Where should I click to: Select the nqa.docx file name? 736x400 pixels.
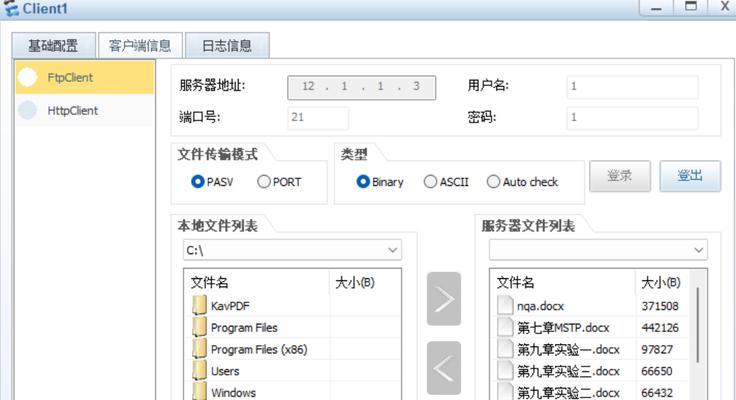click(540, 306)
